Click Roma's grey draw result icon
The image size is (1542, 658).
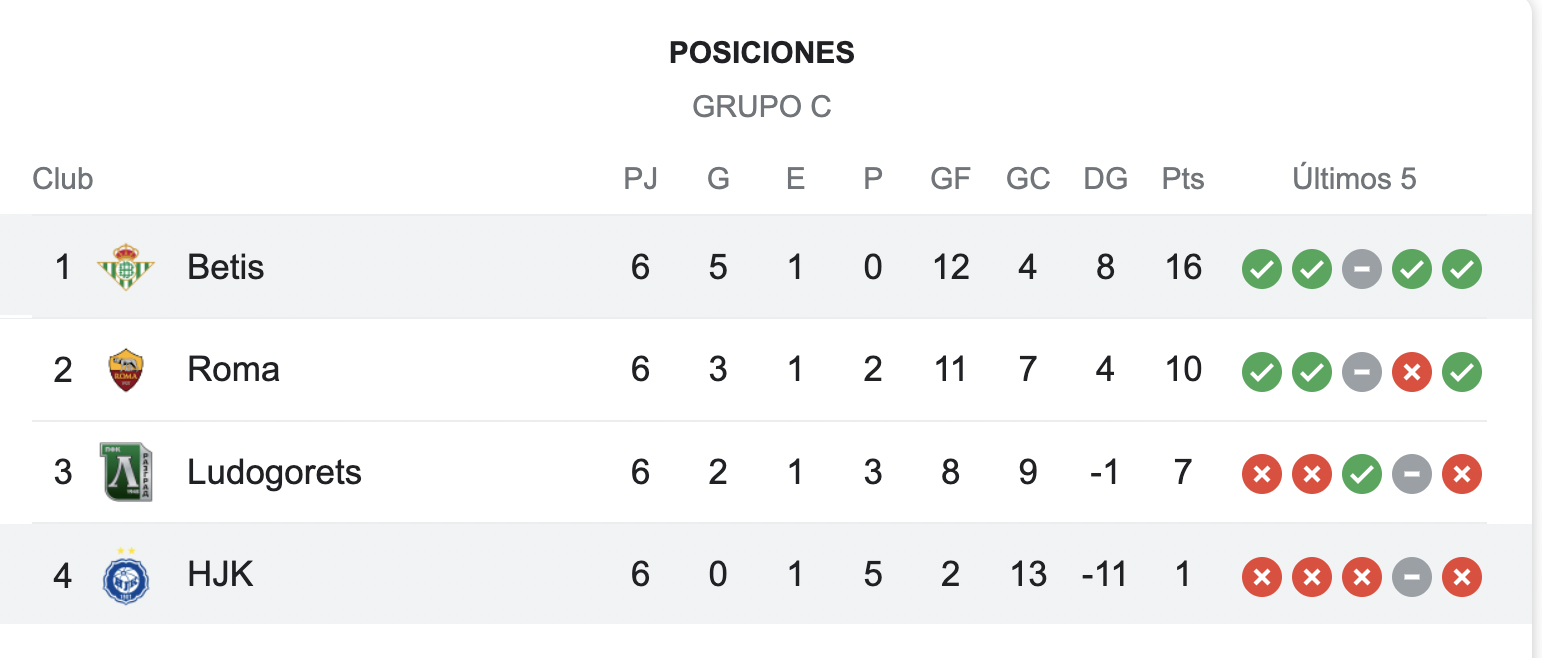(1362, 371)
